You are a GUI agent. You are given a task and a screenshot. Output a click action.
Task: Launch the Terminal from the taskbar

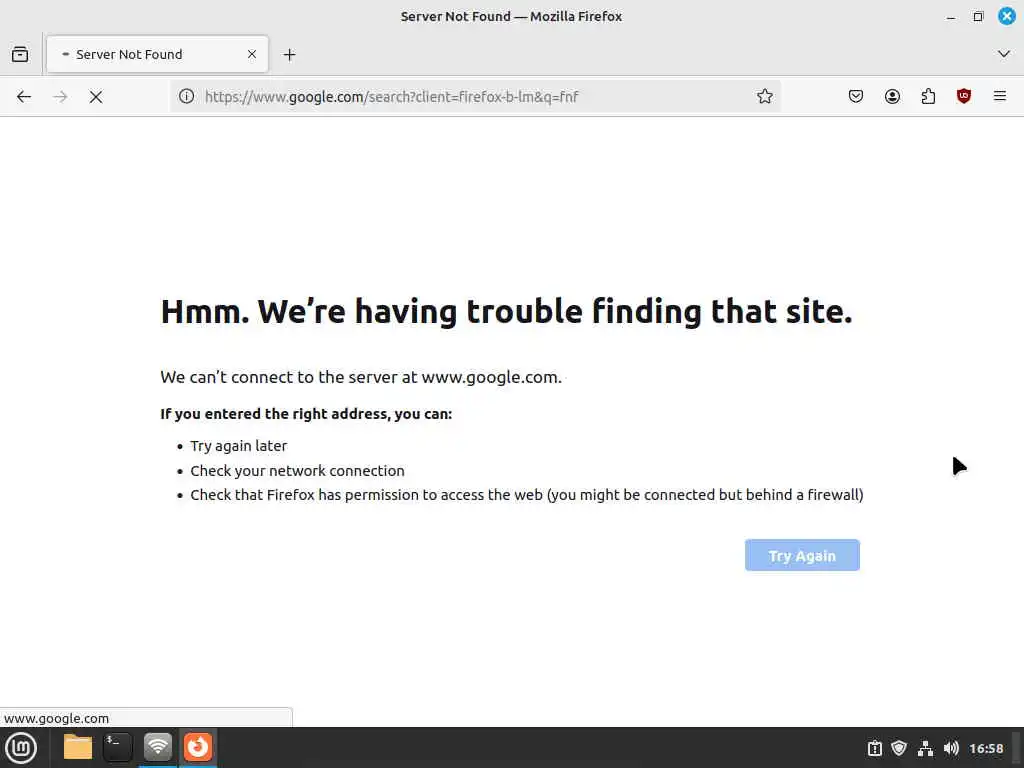point(118,748)
